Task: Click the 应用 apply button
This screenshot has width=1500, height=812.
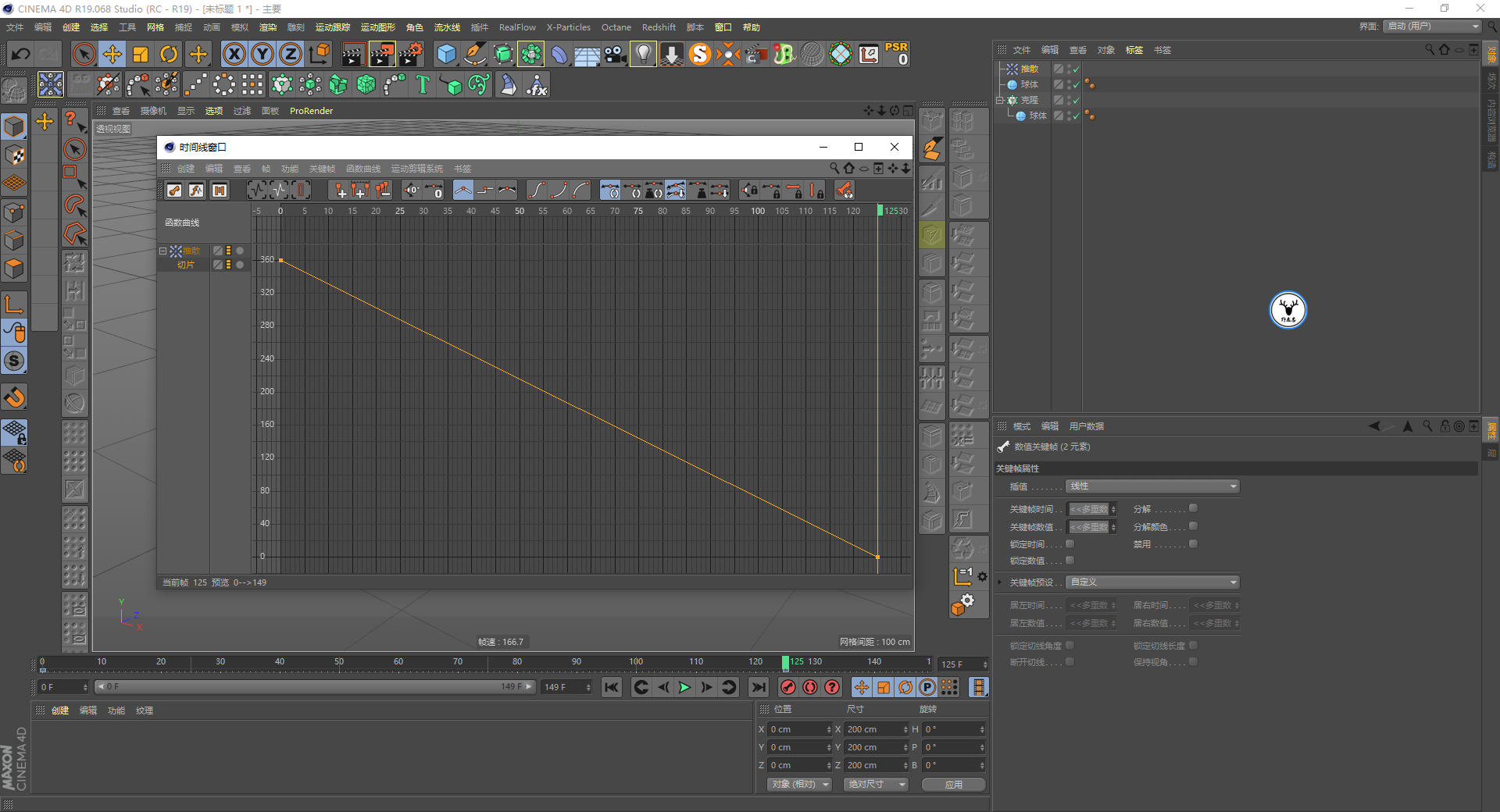Action: (x=954, y=785)
